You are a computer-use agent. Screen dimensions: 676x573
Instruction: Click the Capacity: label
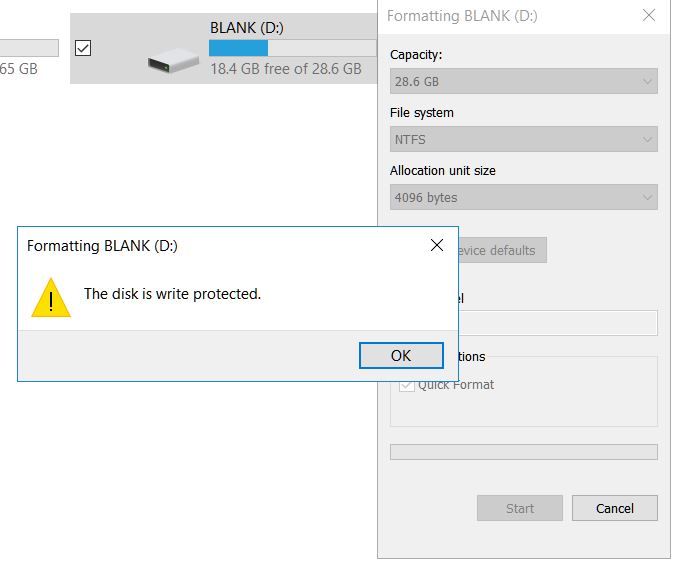pyautogui.click(x=416, y=55)
